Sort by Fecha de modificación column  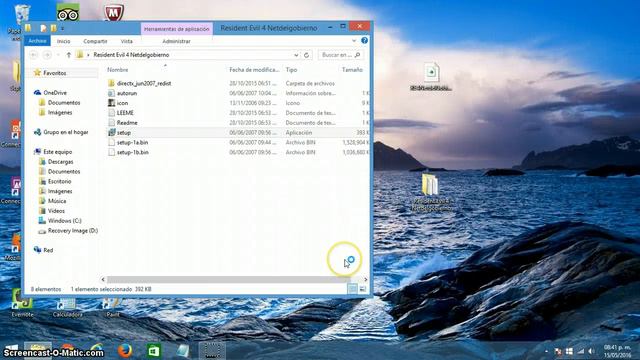[254, 70]
